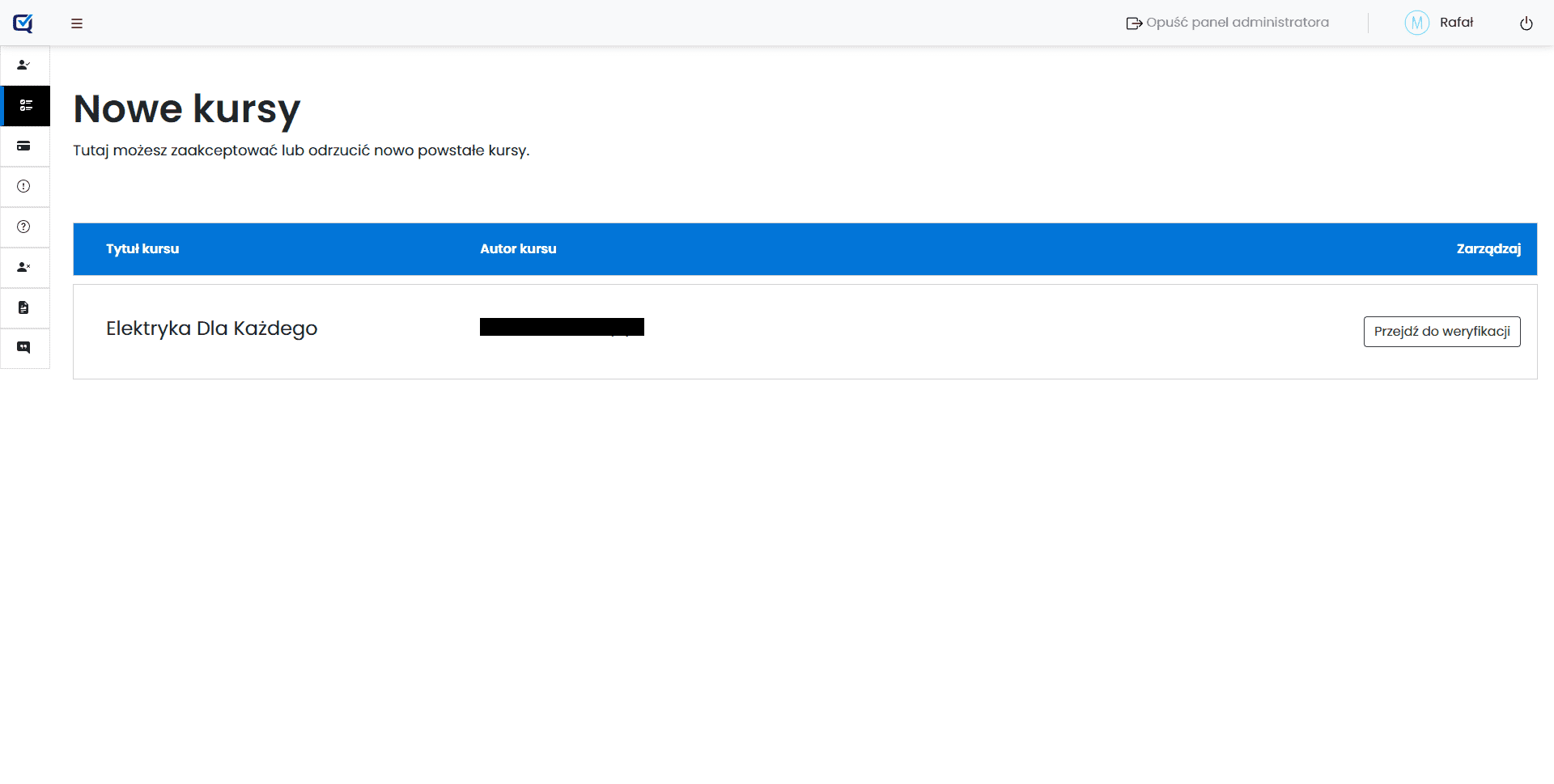Click Opuść panel administratora link

1228,23
